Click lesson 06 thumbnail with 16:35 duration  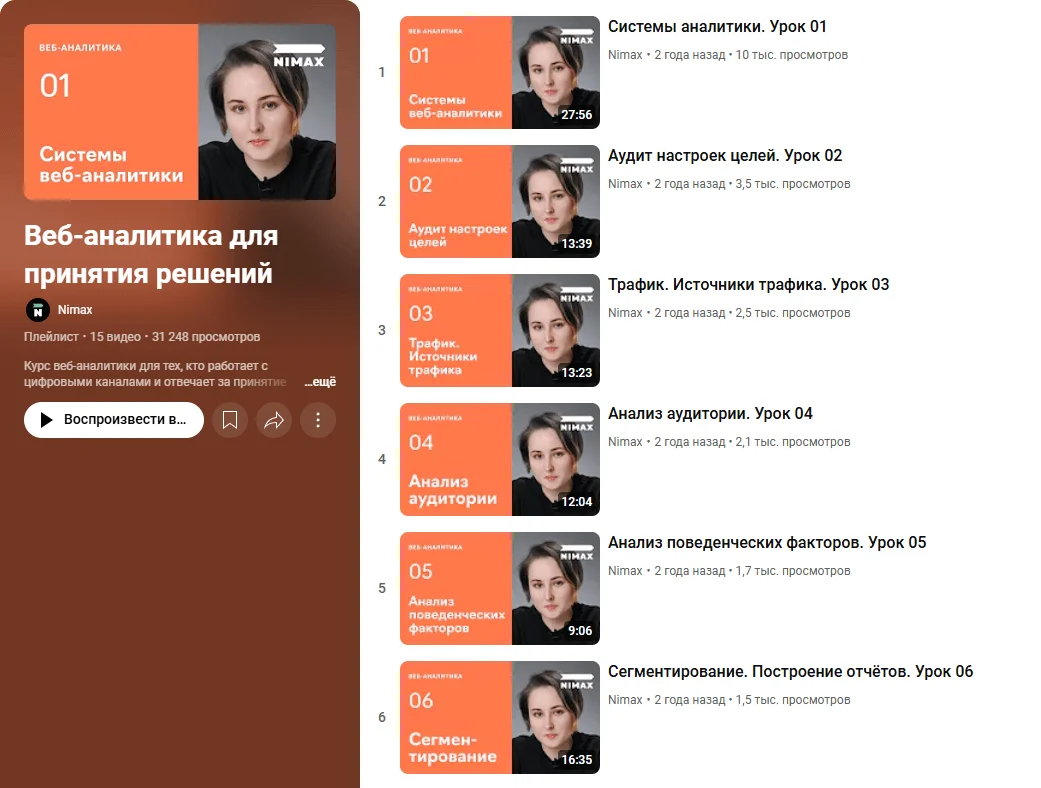[500, 717]
